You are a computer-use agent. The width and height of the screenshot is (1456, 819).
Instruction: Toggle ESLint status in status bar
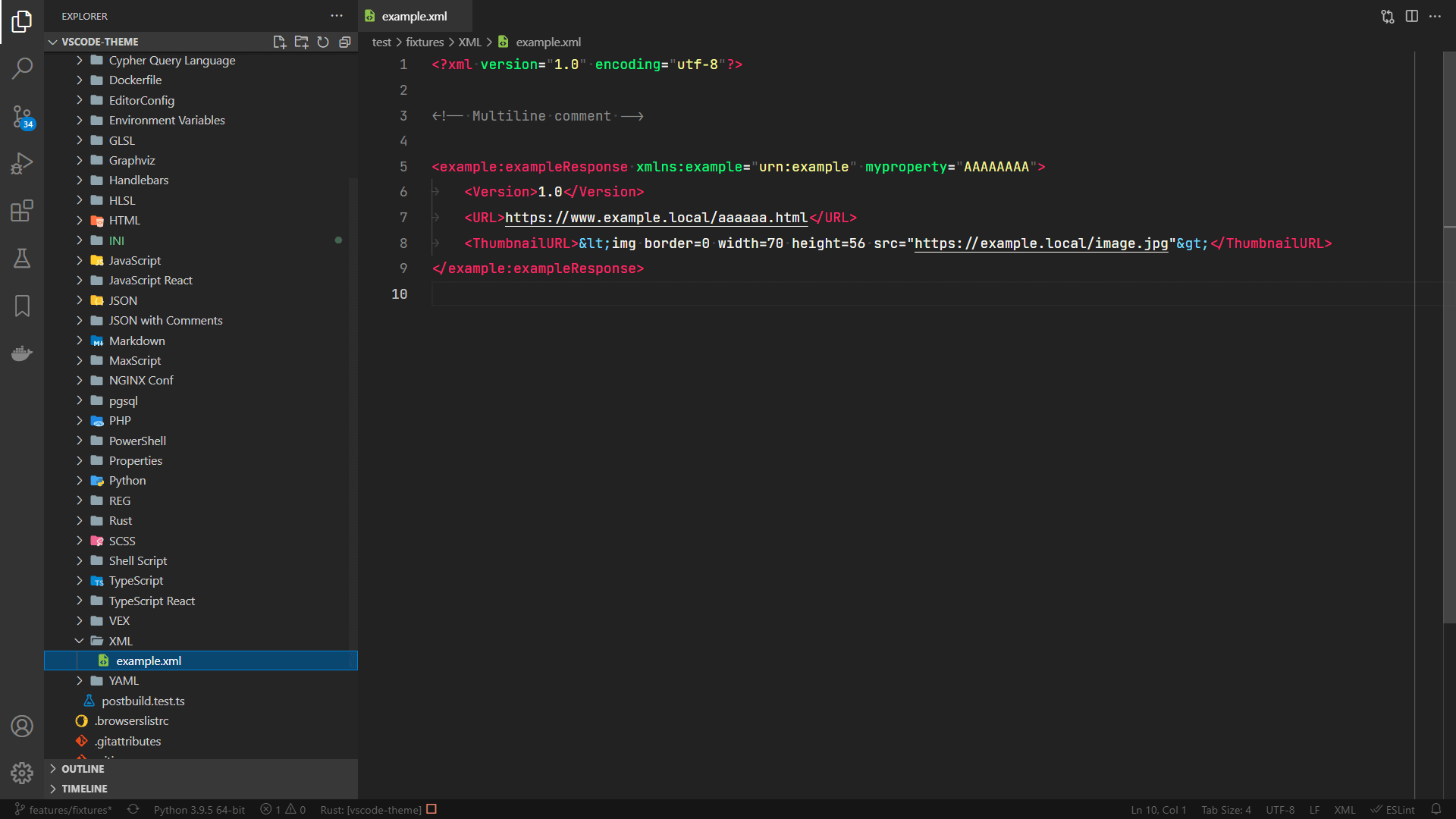click(1393, 810)
